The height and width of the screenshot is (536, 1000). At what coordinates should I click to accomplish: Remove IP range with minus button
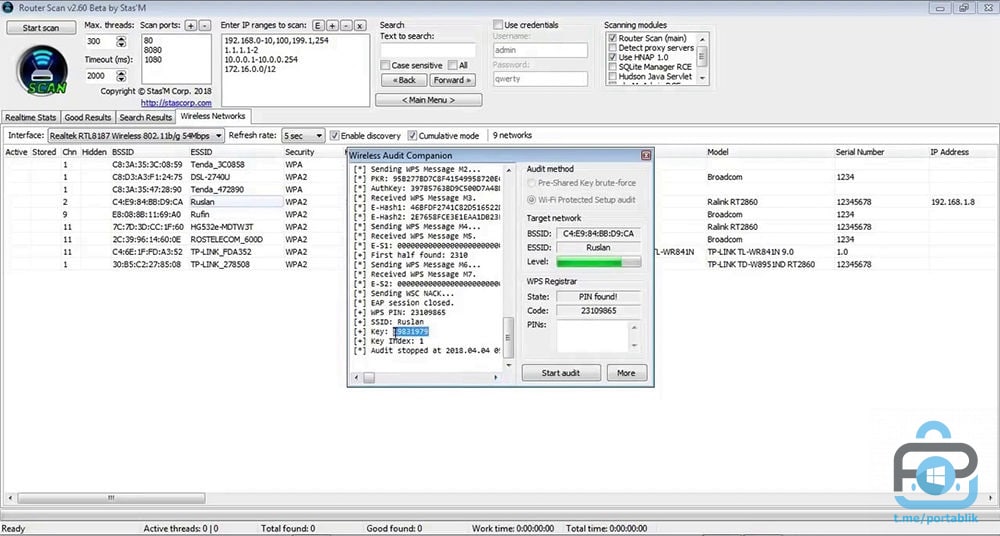pyautogui.click(x=346, y=26)
